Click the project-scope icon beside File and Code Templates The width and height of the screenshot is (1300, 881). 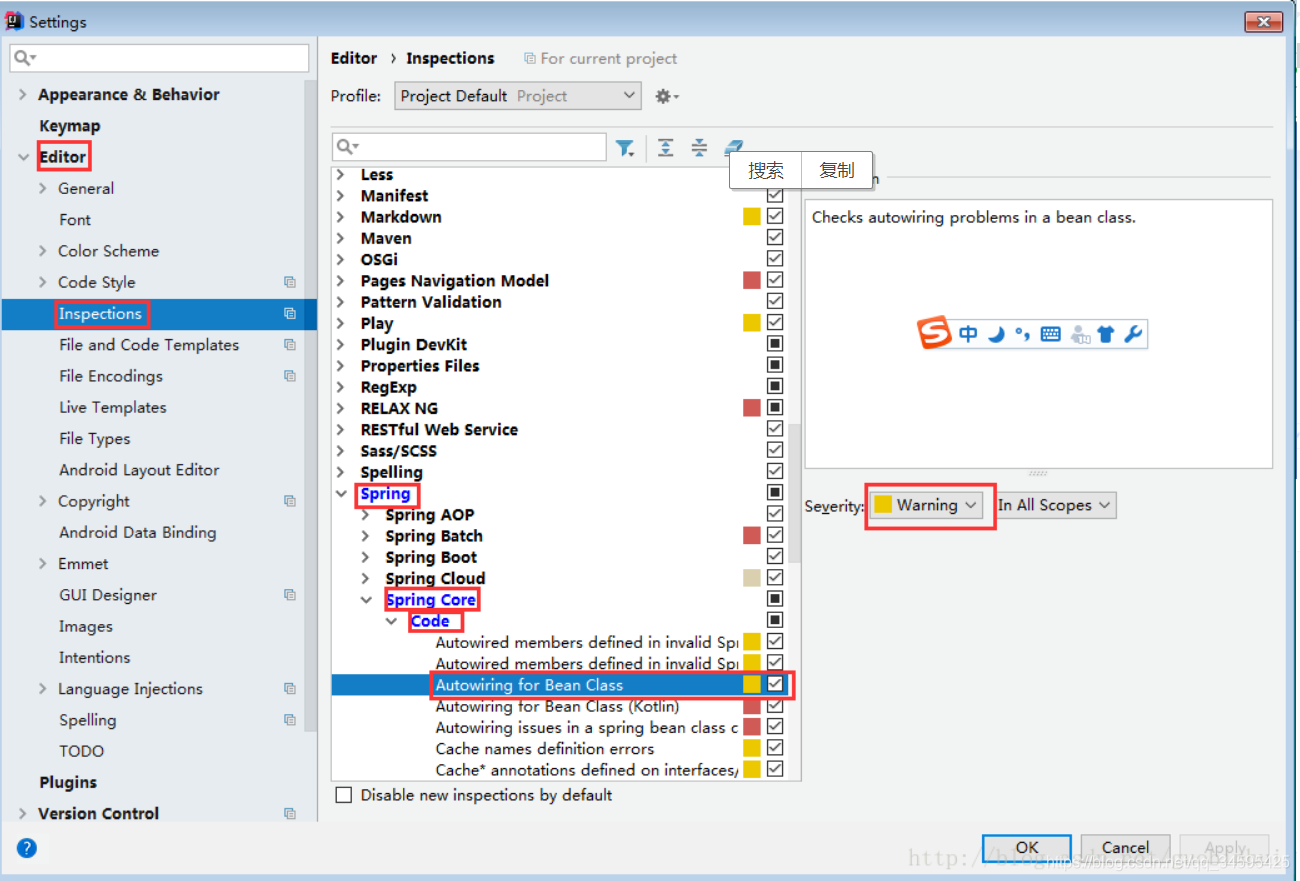[290, 345]
